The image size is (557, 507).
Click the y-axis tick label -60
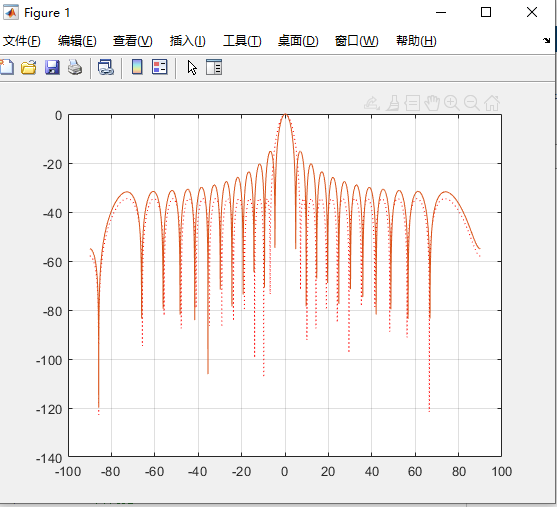(x=53, y=263)
